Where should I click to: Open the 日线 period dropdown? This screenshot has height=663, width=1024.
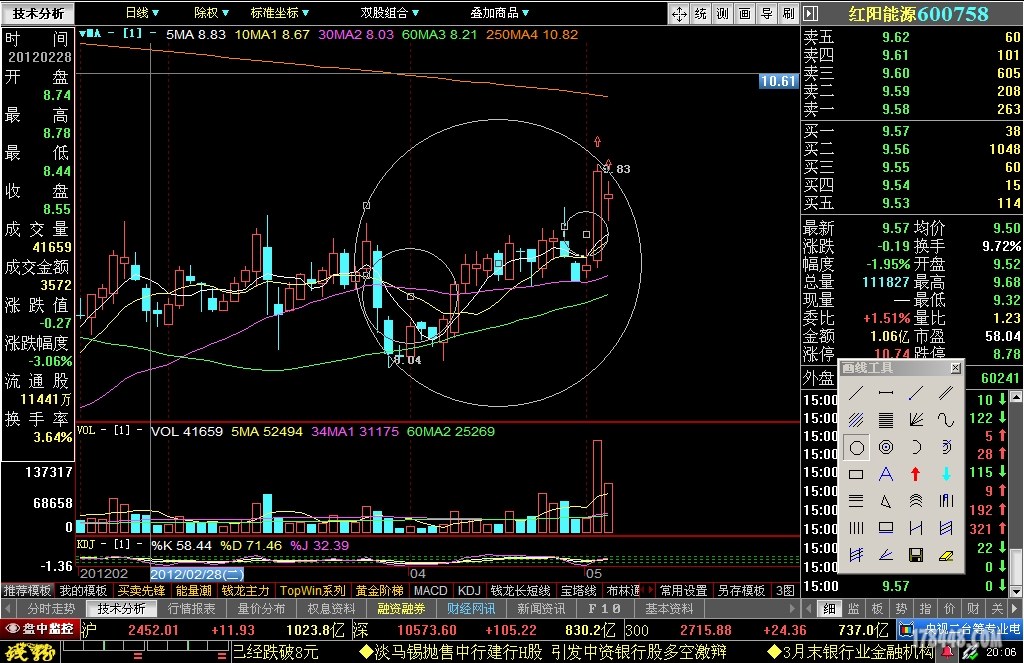(142, 13)
